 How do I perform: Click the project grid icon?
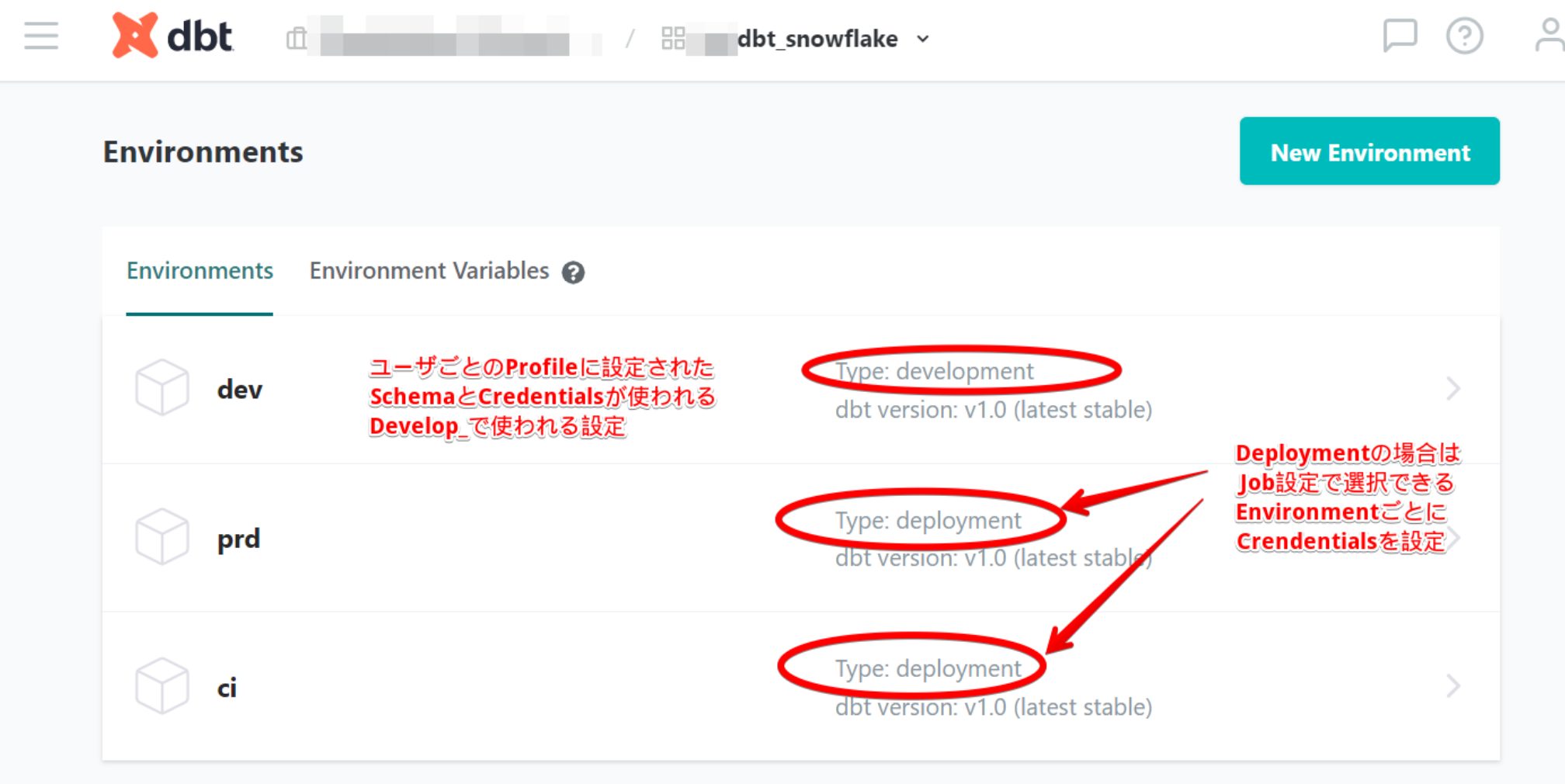[673, 38]
